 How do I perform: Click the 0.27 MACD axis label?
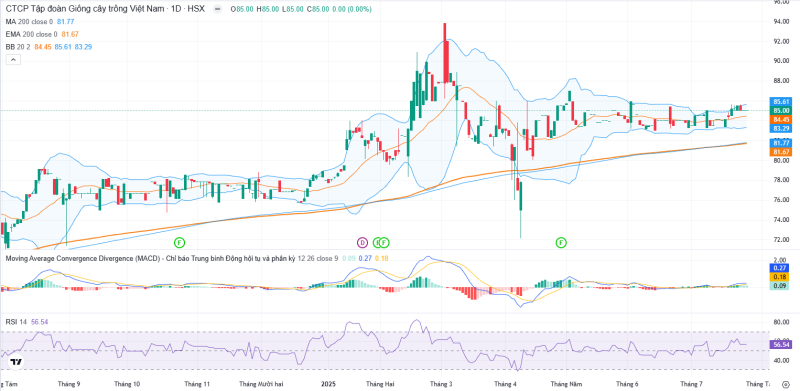(x=781, y=267)
